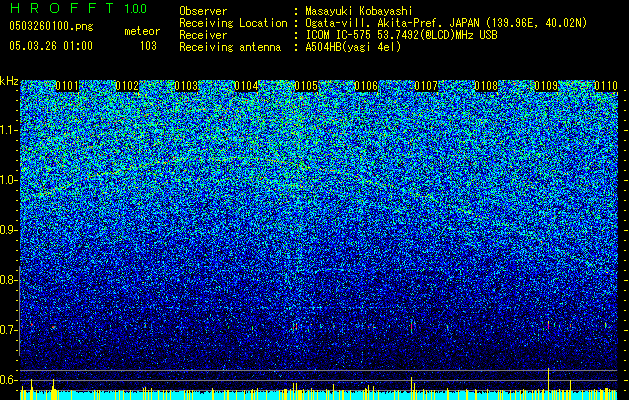Click the Receiving Location label

pos(233,23)
